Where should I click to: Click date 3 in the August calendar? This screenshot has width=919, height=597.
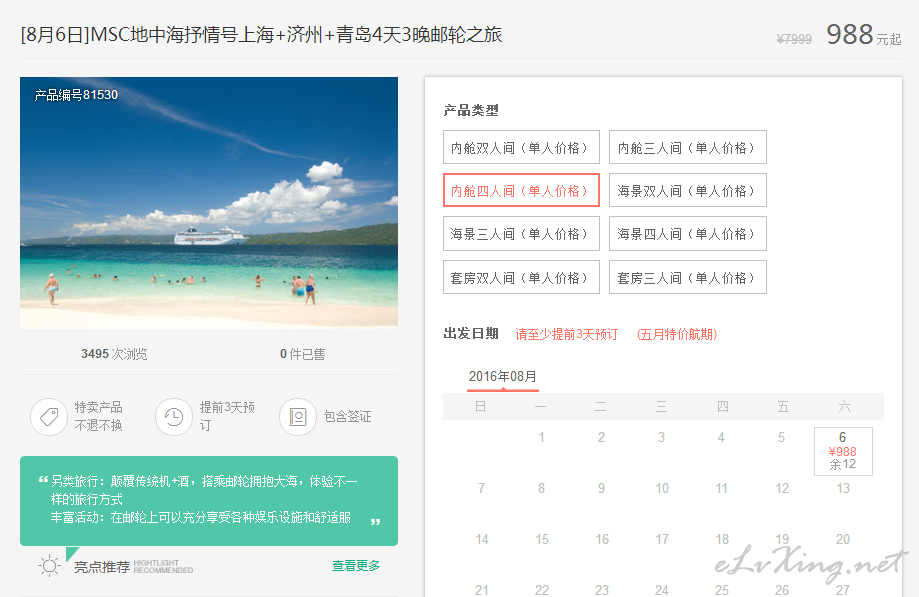661,438
